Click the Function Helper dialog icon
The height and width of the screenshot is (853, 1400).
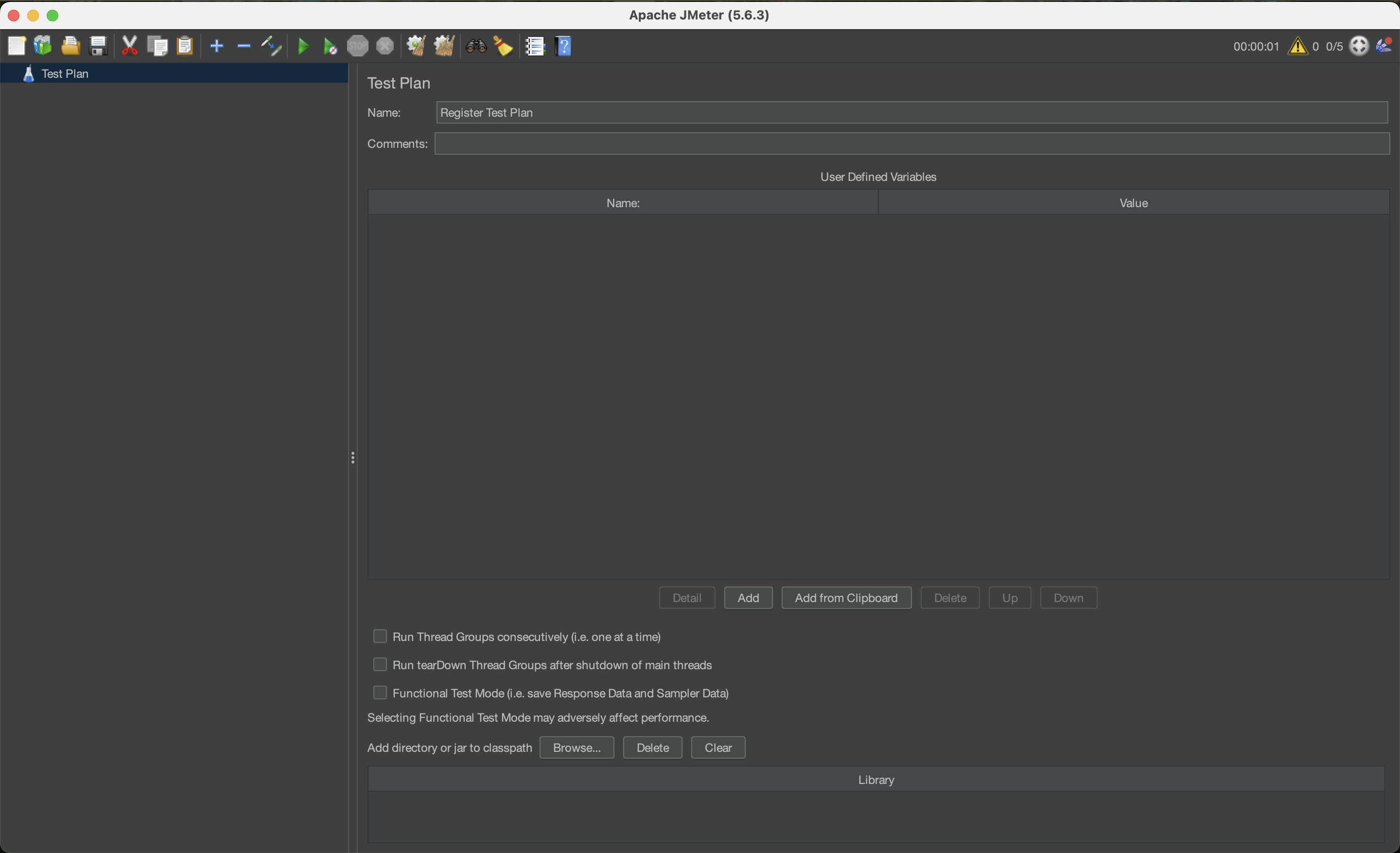coord(535,46)
